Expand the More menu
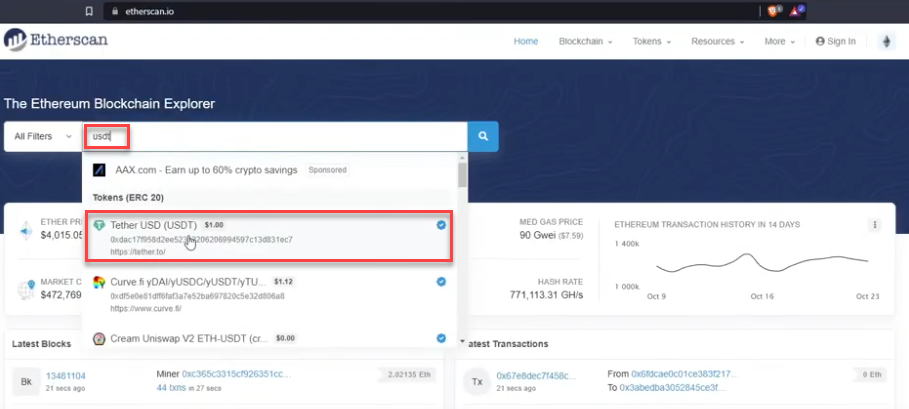The height and width of the screenshot is (409, 909). pyautogui.click(x=780, y=42)
